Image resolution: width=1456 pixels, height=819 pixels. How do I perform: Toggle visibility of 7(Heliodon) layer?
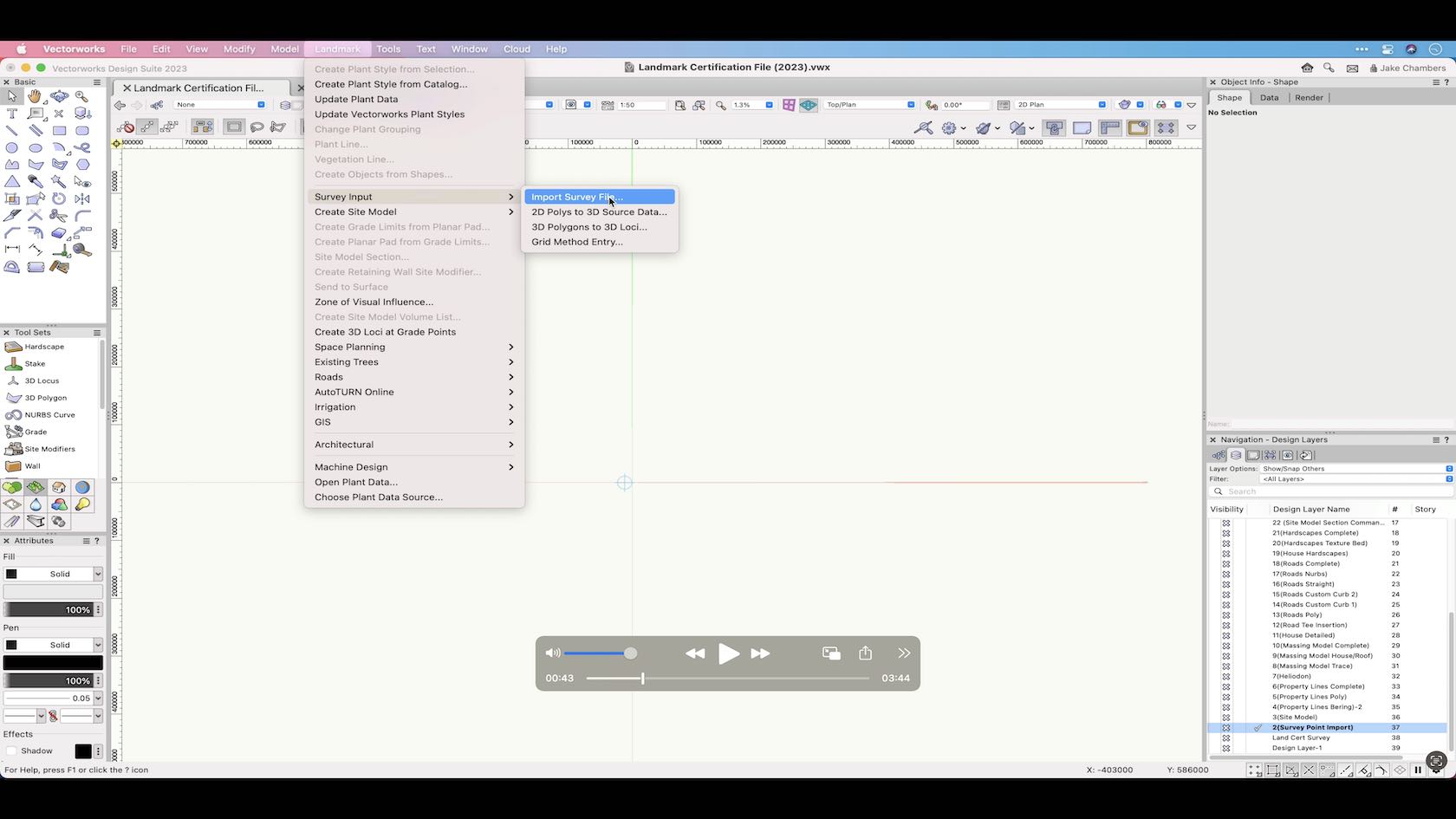click(x=1225, y=676)
